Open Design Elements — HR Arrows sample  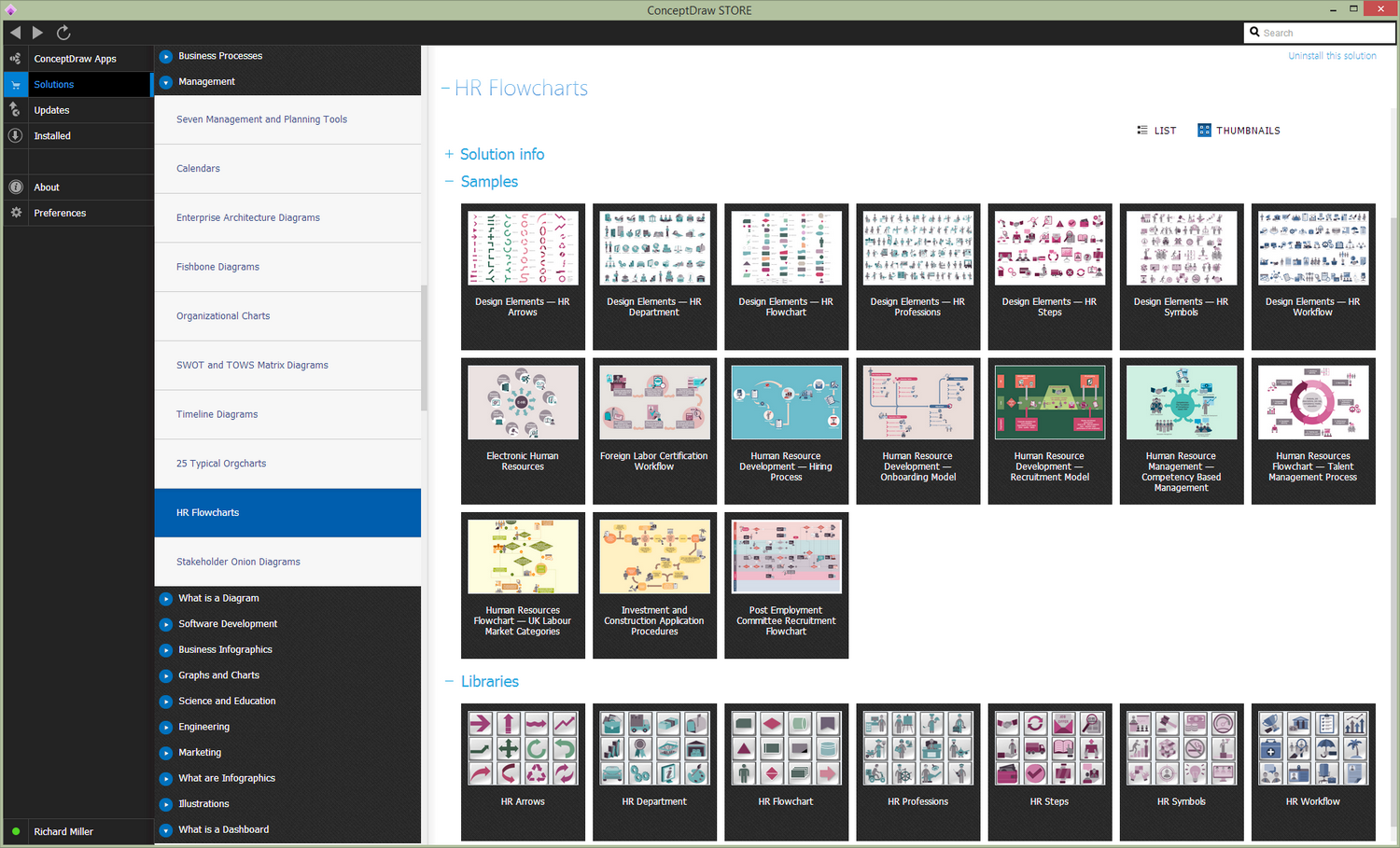523,276
